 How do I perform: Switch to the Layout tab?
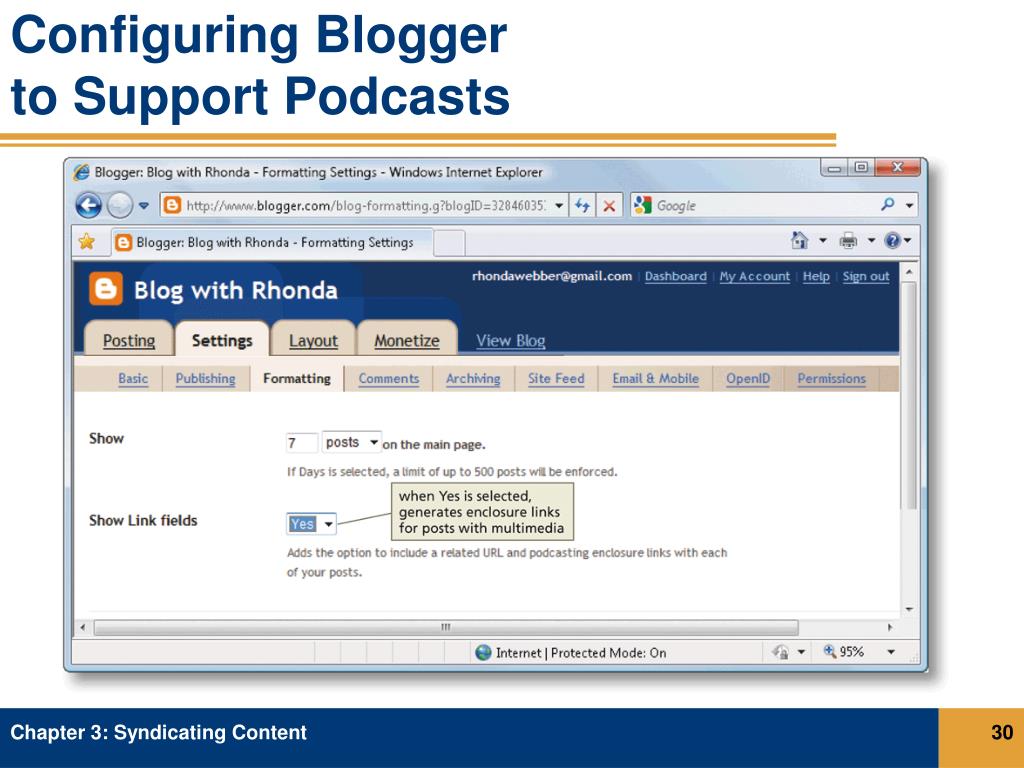313,340
